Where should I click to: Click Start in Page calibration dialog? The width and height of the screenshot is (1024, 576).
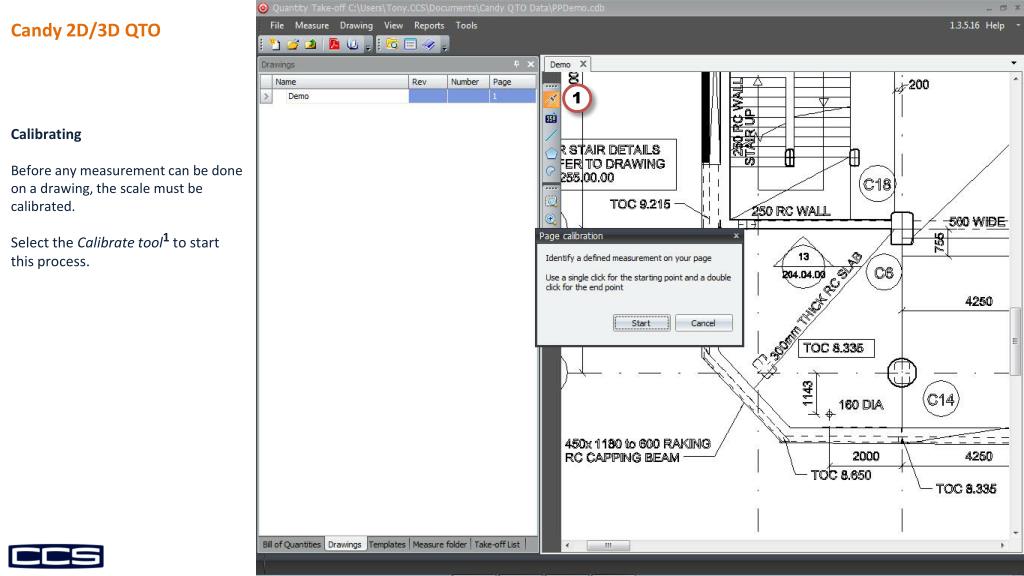641,323
